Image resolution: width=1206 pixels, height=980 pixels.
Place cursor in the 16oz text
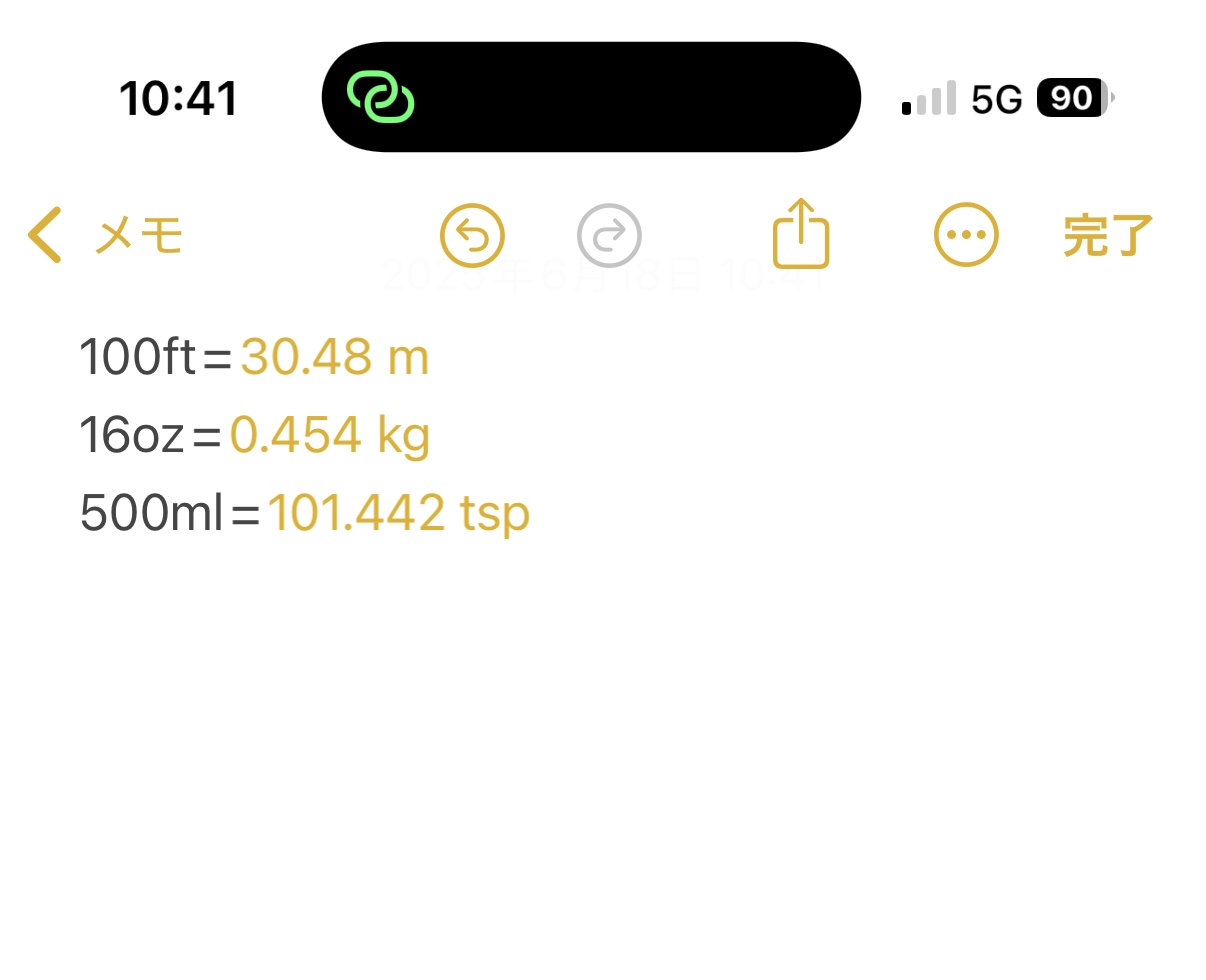[132, 435]
